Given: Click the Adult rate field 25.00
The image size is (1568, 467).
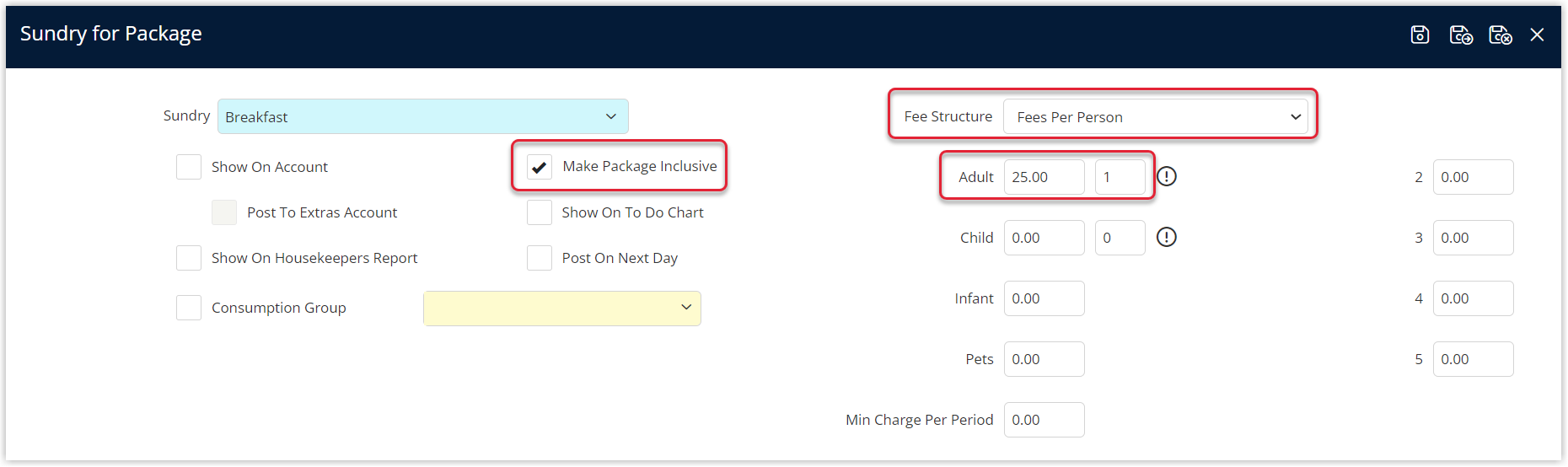Looking at the screenshot, I should 1044,177.
